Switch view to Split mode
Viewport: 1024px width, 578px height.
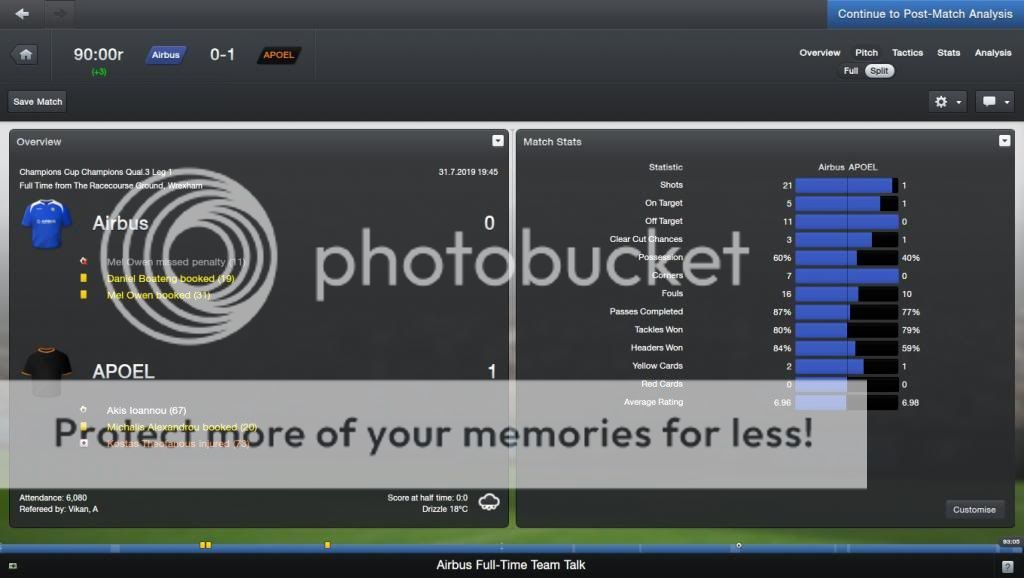879,71
